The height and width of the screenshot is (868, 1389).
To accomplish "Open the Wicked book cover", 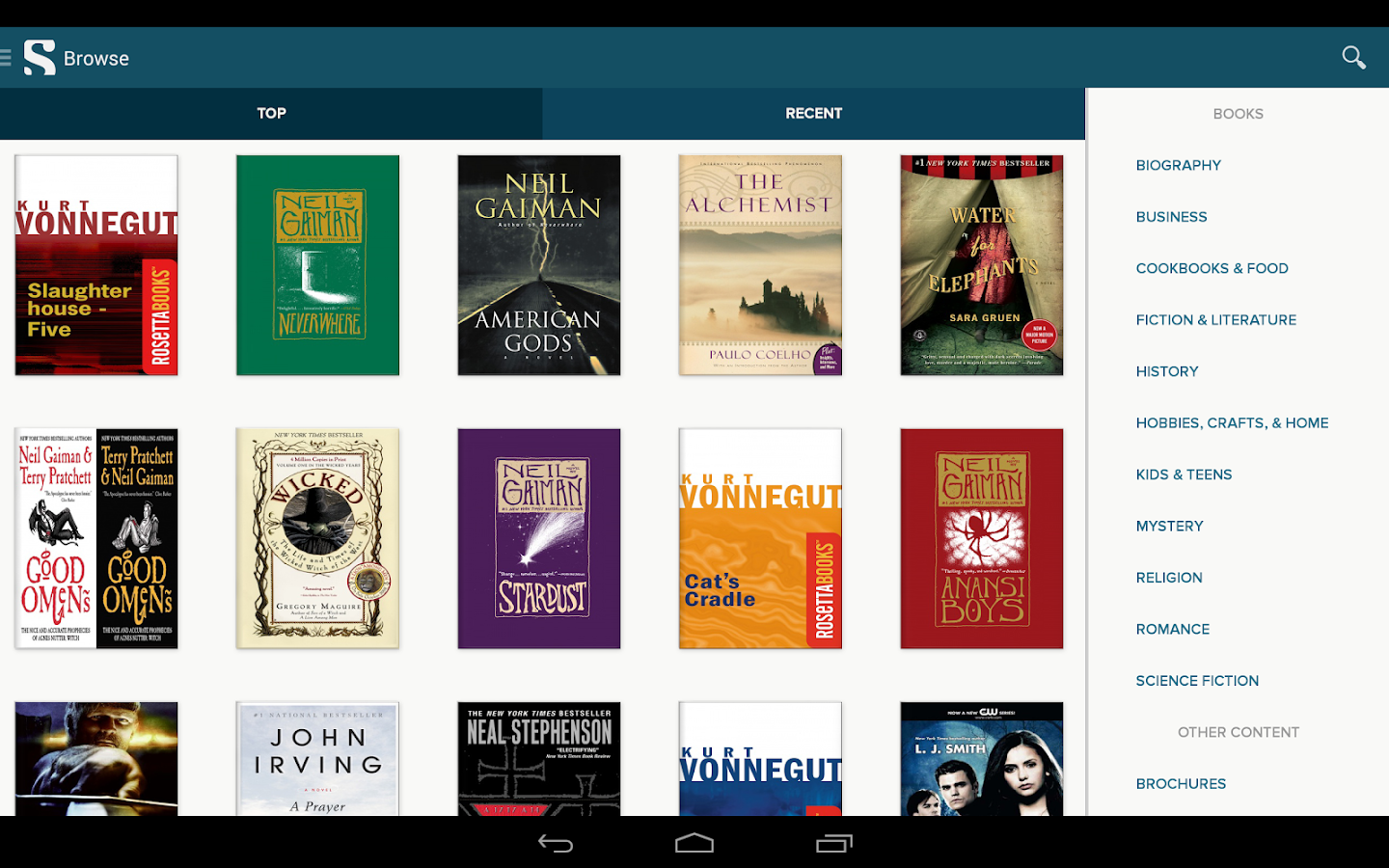I will tap(317, 538).
